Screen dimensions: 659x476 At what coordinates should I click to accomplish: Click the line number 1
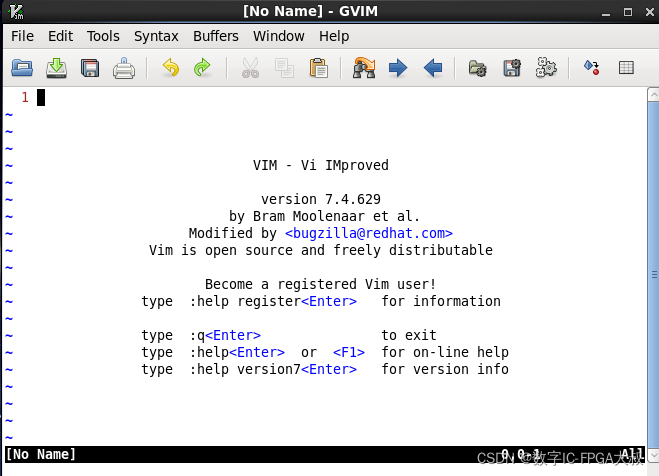pyautogui.click(x=25, y=97)
